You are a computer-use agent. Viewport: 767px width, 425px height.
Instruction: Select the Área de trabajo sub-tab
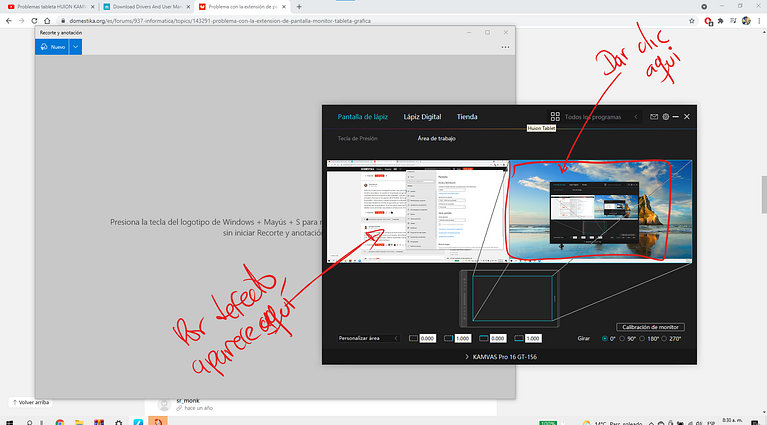coord(436,138)
